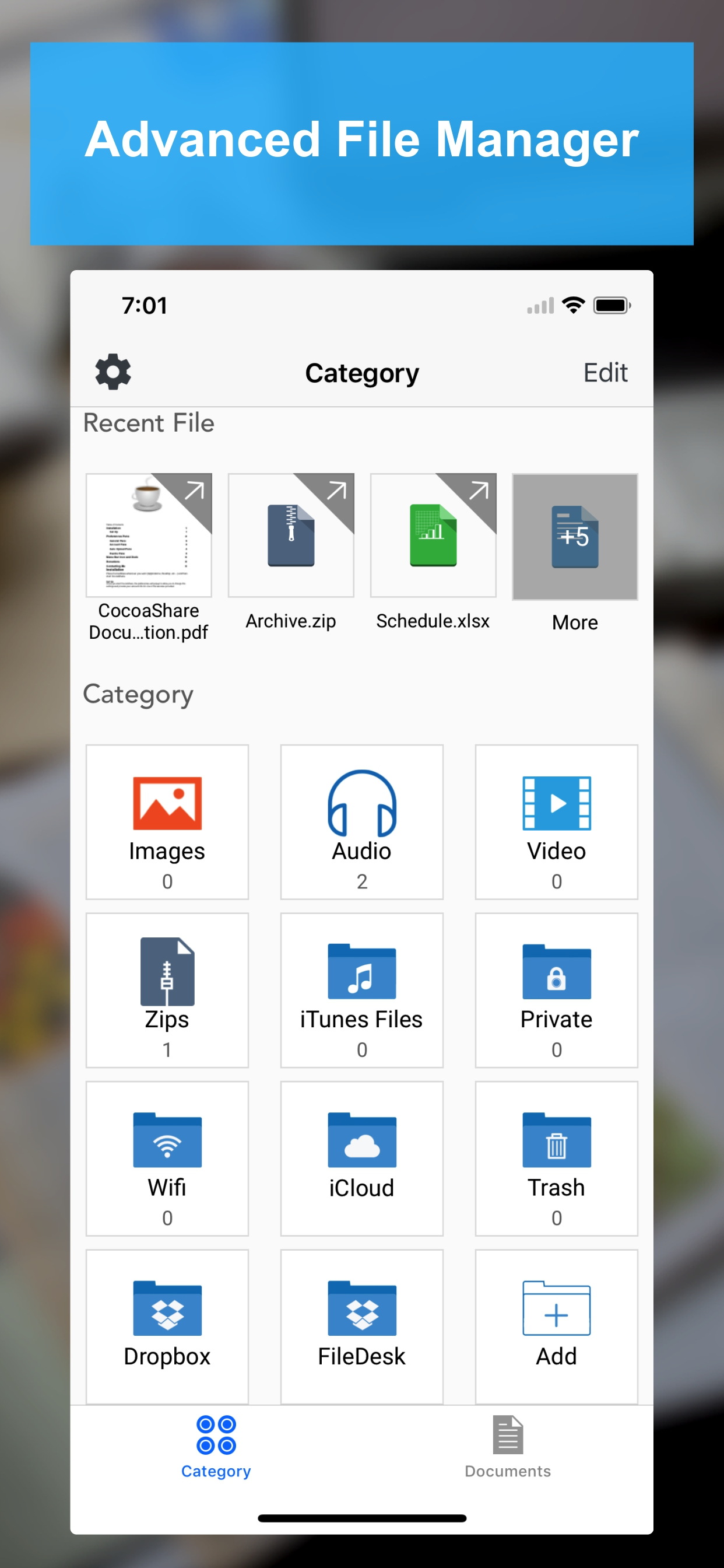The image size is (724, 1568).
Task: Open the Audio headphones category
Action: pyautogui.click(x=362, y=821)
